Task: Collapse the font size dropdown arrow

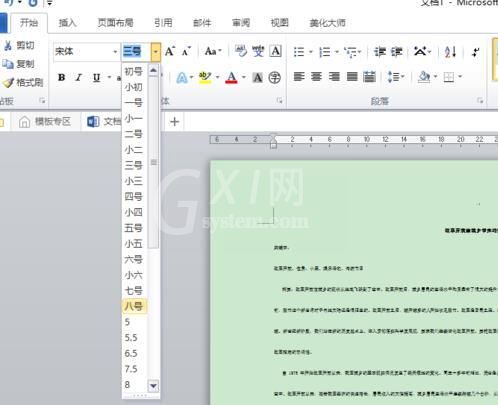Action: [155, 52]
